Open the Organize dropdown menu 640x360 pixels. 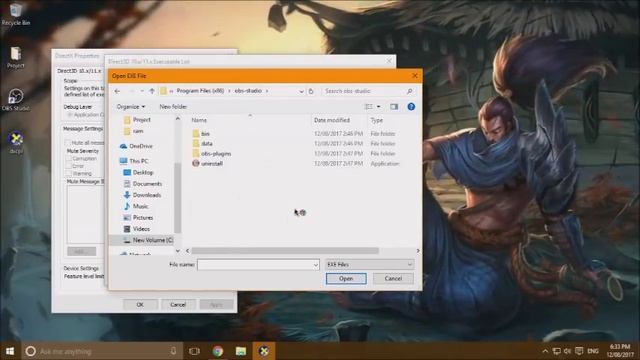pos(131,107)
